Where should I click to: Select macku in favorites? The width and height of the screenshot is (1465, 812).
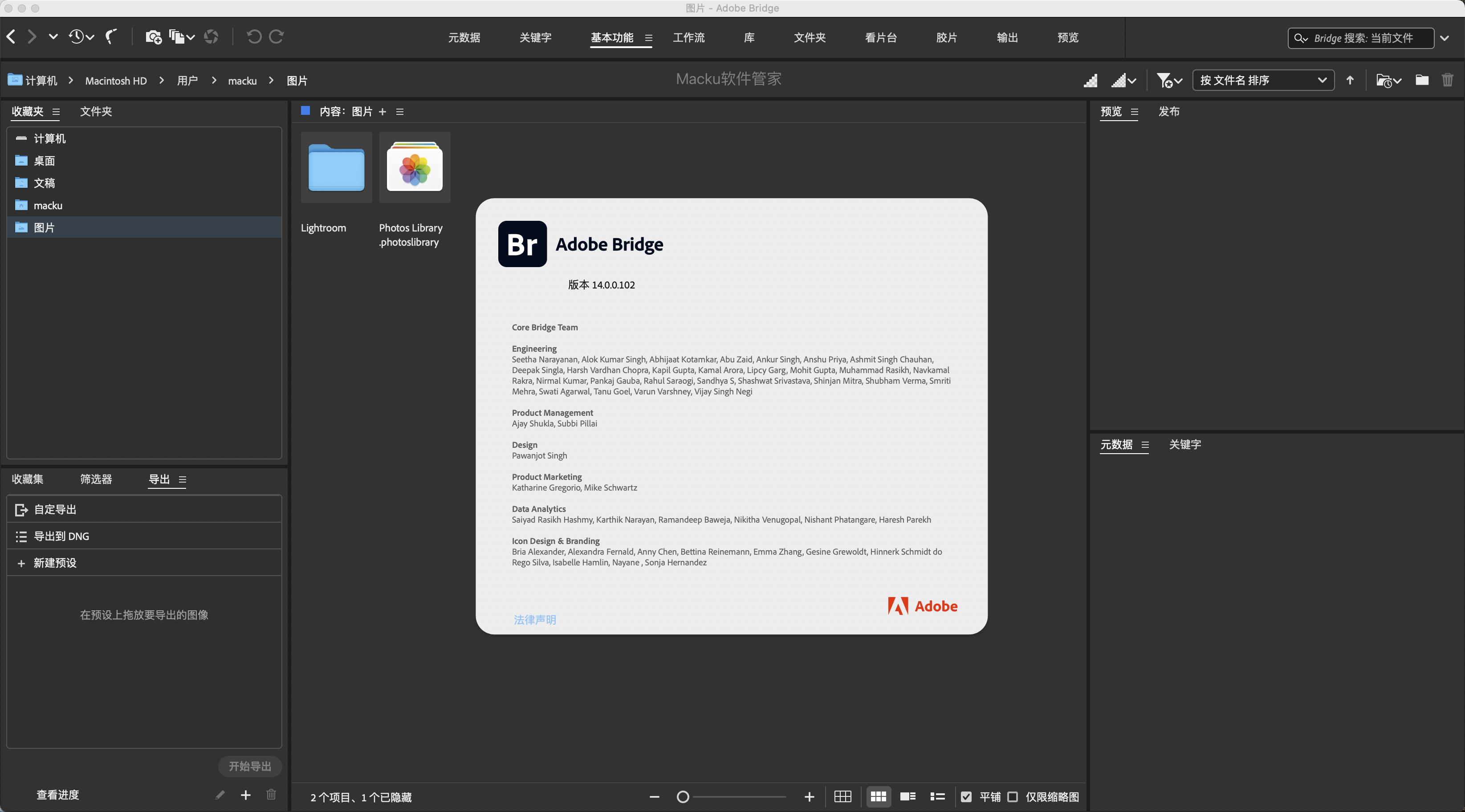point(144,205)
